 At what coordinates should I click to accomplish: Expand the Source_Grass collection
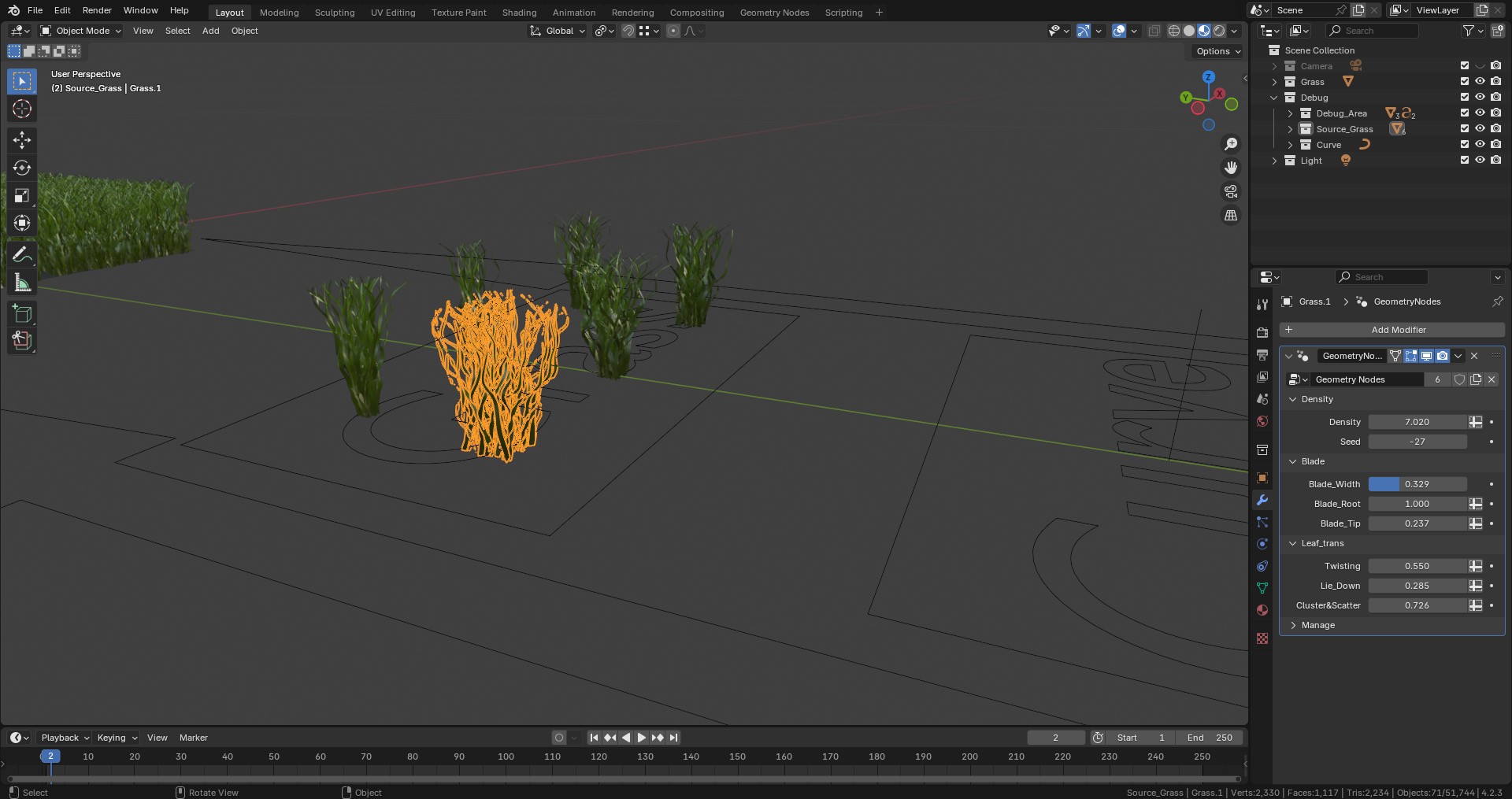[1291, 128]
